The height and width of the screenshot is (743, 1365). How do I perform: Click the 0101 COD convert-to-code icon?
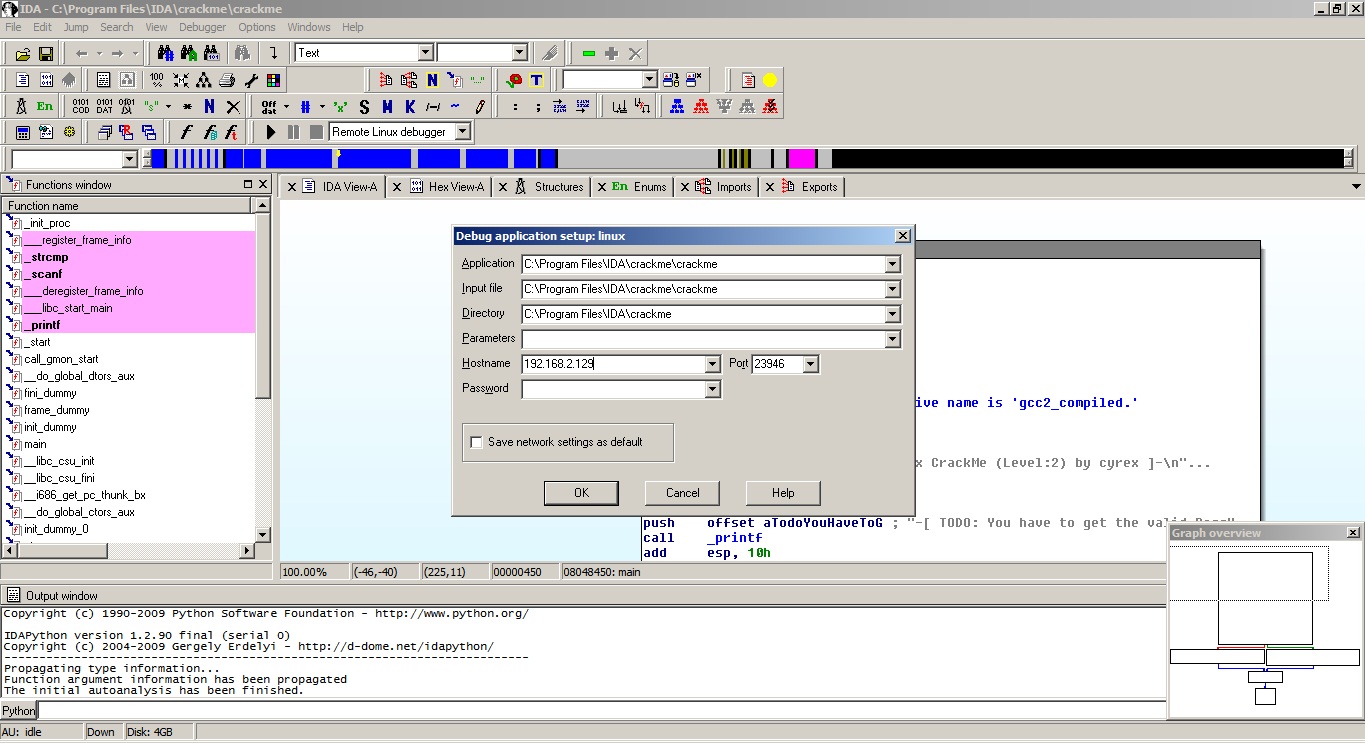click(x=81, y=106)
